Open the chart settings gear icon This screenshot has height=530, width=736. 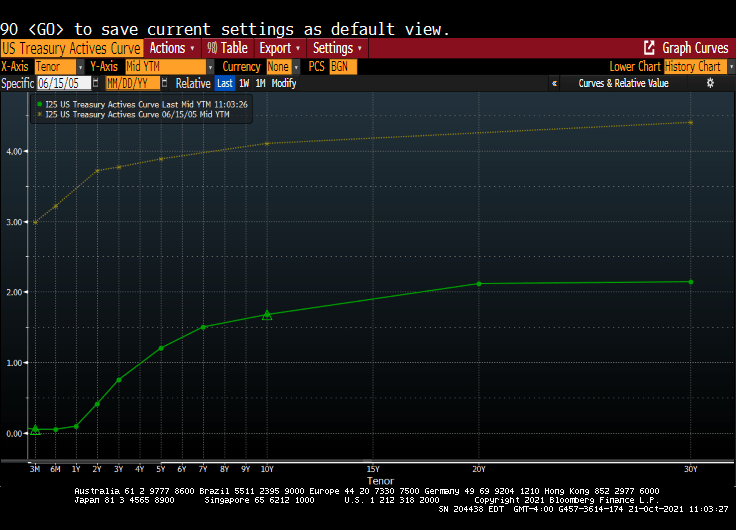711,84
